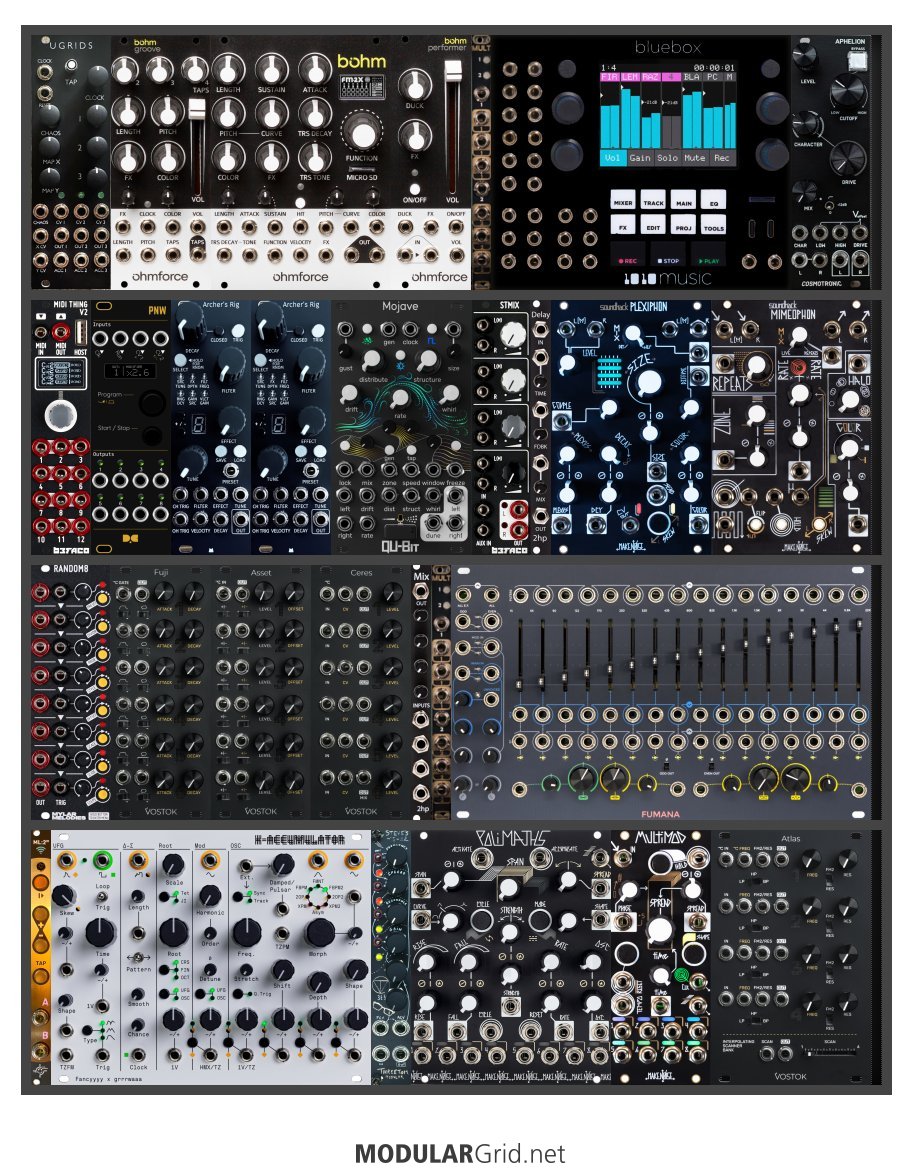922x1175 pixels.
Task: Click the bohm TRS TONE knob
Action: click(x=315, y=157)
